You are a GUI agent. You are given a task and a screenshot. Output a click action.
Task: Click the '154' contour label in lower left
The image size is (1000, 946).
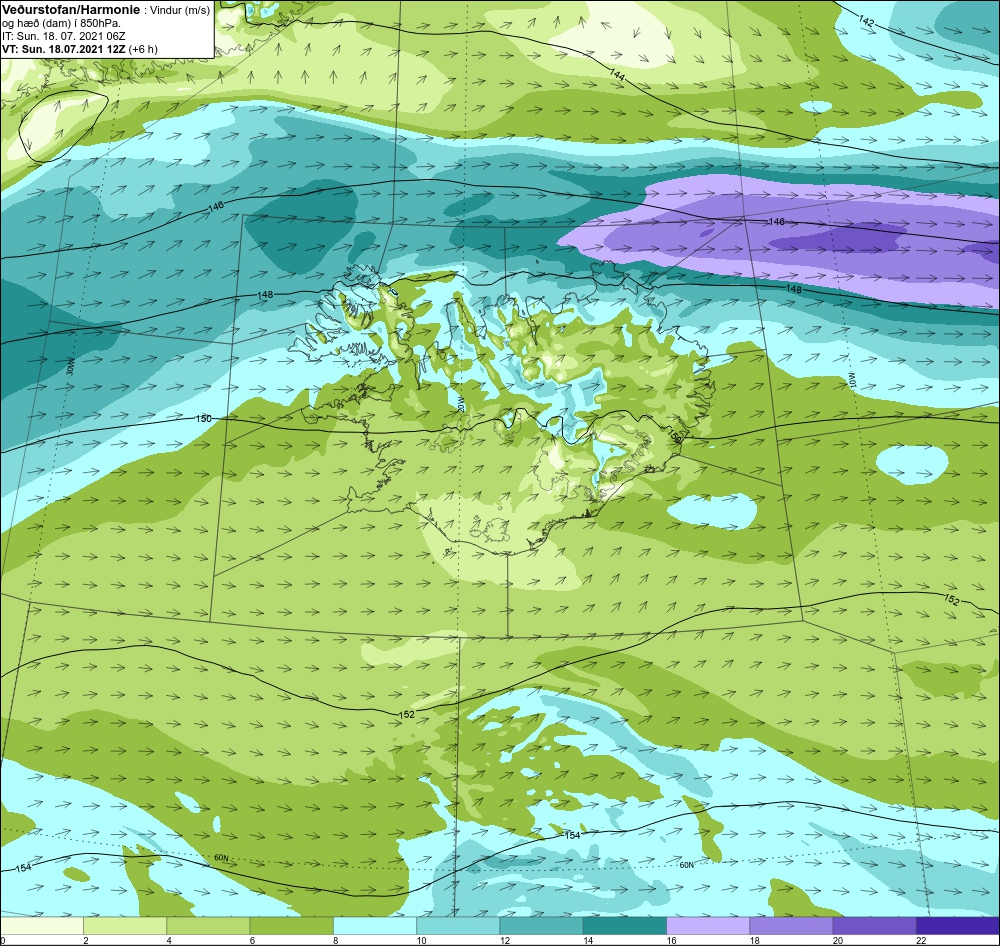(23, 868)
